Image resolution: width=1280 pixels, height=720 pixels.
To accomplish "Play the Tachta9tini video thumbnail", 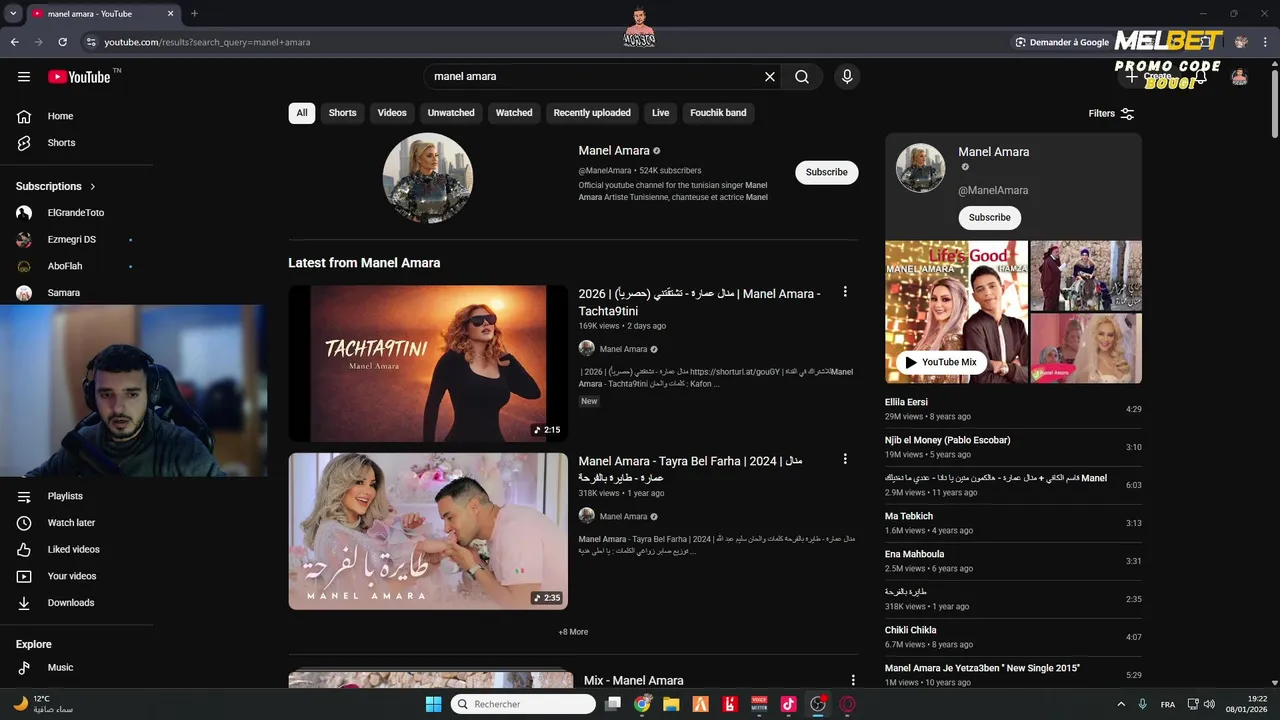I will click(428, 363).
